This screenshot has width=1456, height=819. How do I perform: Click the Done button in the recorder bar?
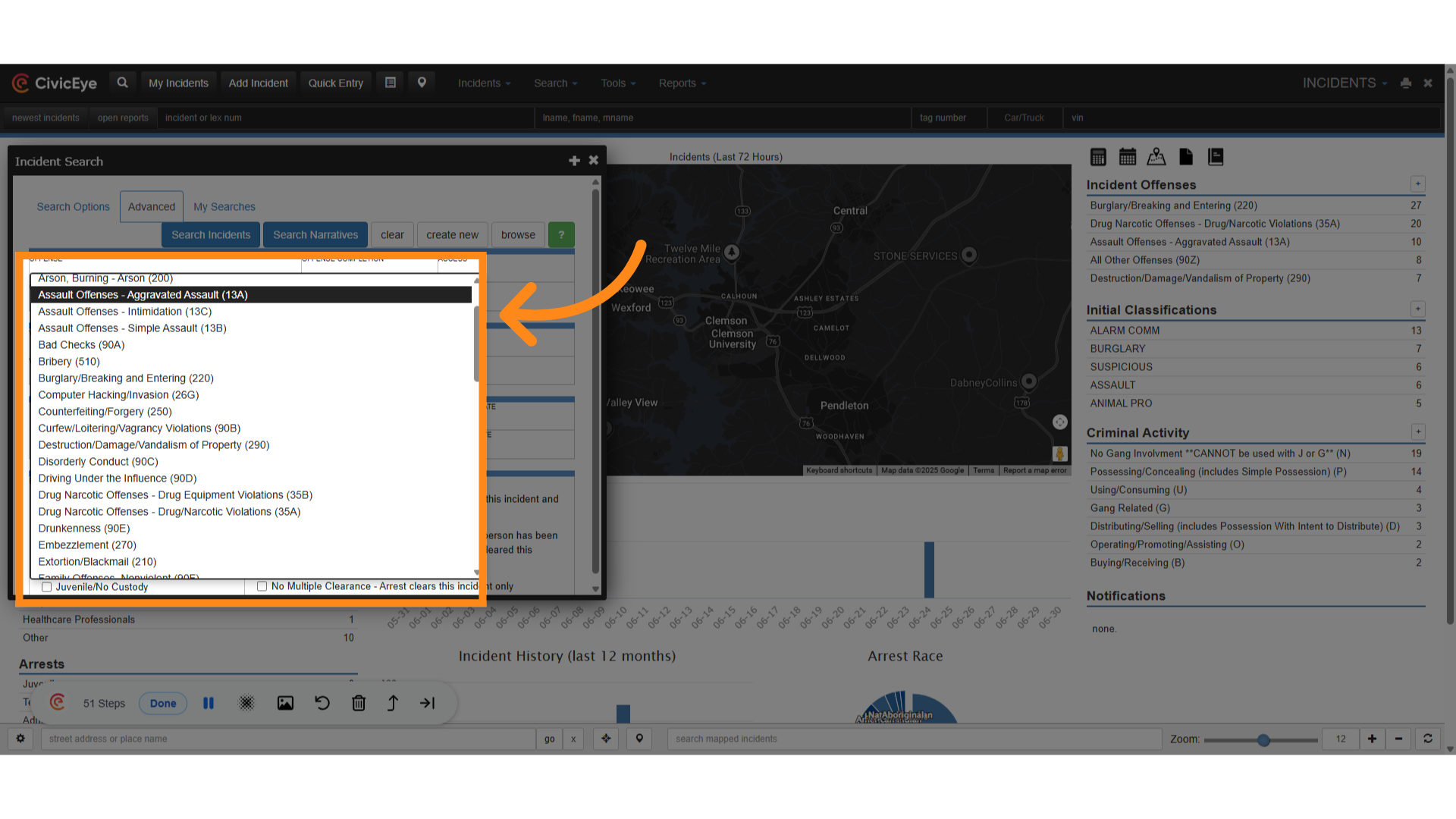tap(163, 703)
